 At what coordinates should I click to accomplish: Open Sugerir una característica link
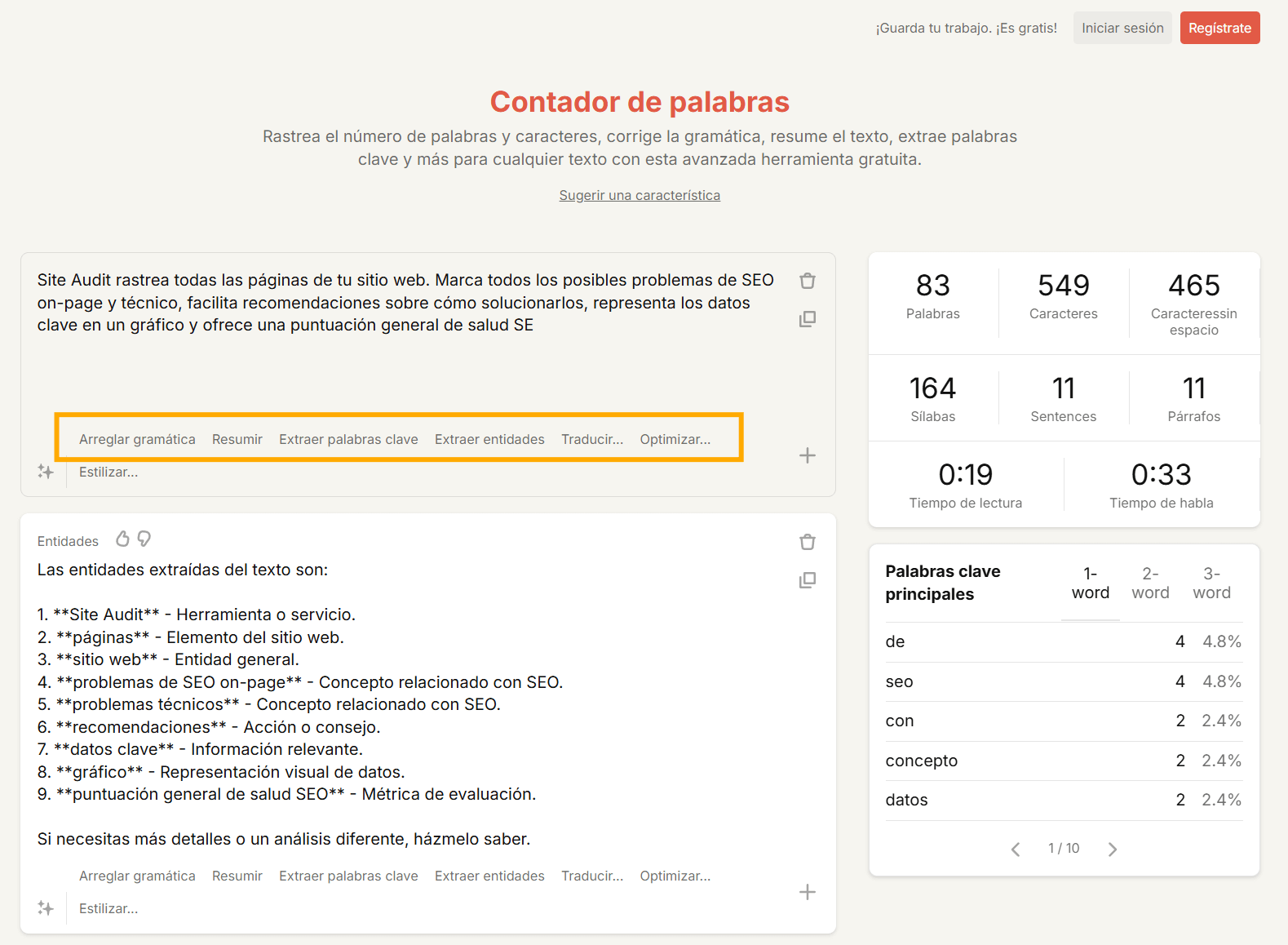click(640, 195)
